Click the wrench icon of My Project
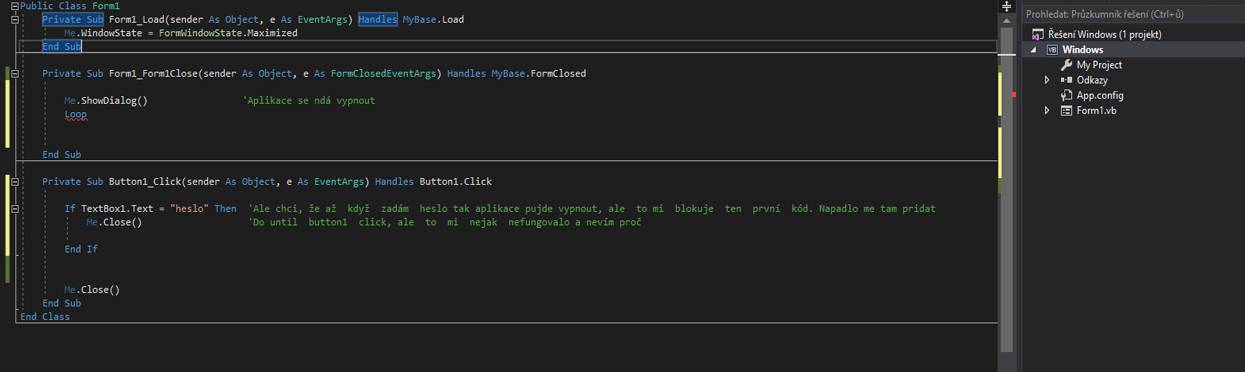1245x372 pixels. [1066, 64]
